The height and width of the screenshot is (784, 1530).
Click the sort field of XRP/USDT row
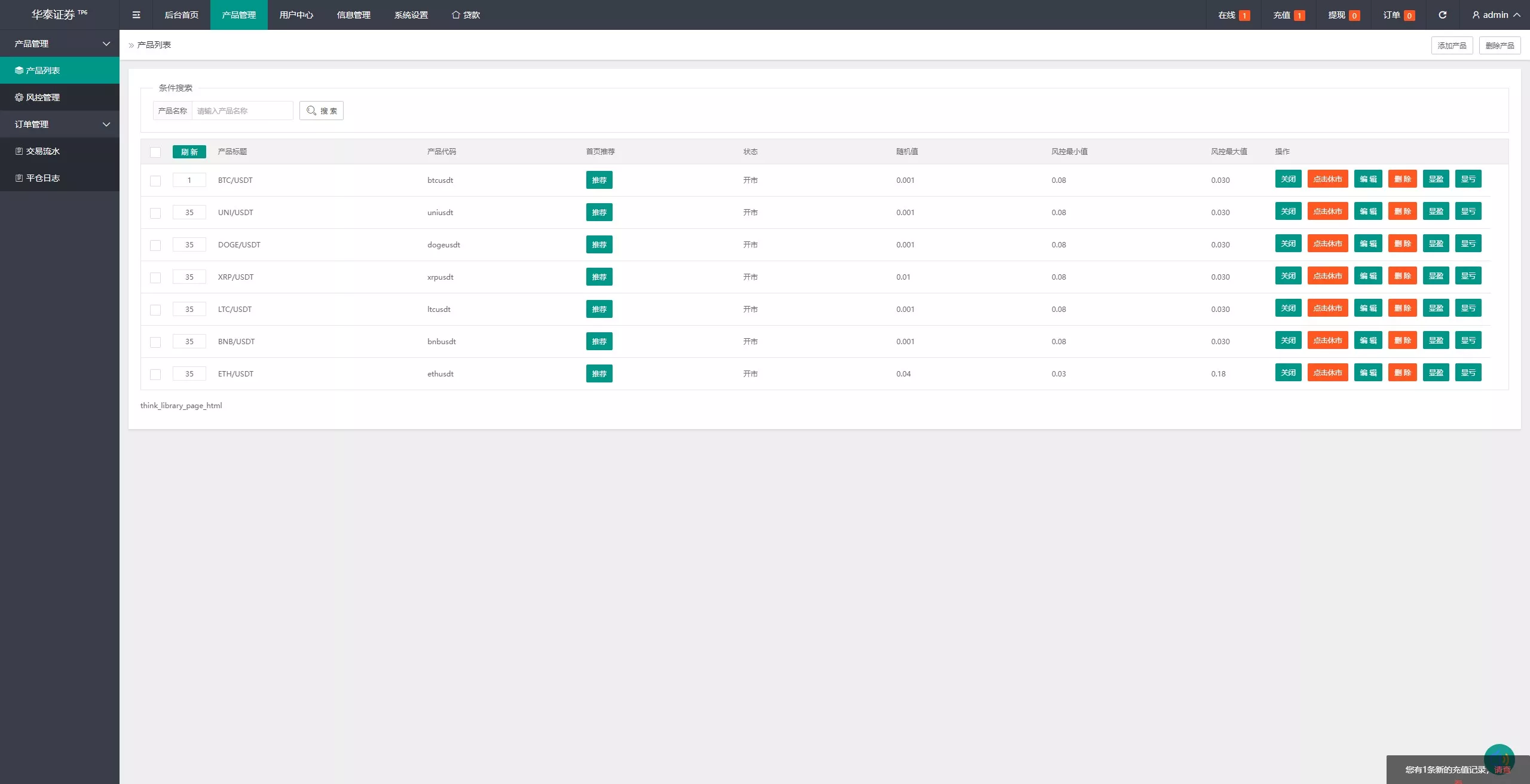click(x=189, y=277)
